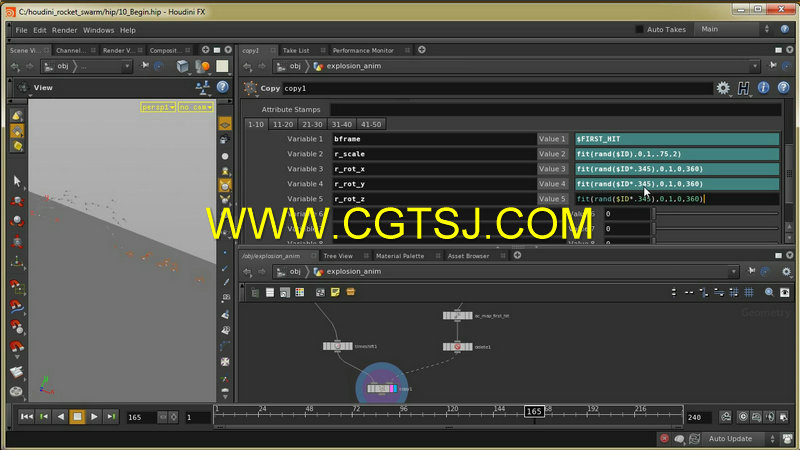Toggle the magenta flag on copy1 node
The width and height of the screenshot is (800, 450).
pos(390,389)
